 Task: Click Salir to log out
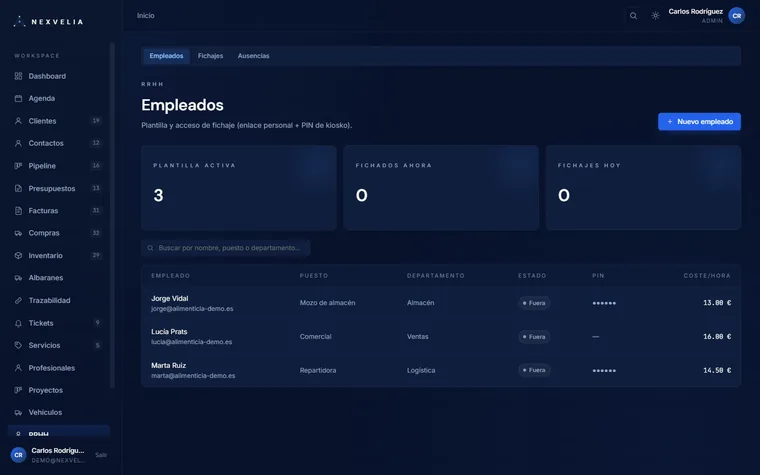click(101, 455)
